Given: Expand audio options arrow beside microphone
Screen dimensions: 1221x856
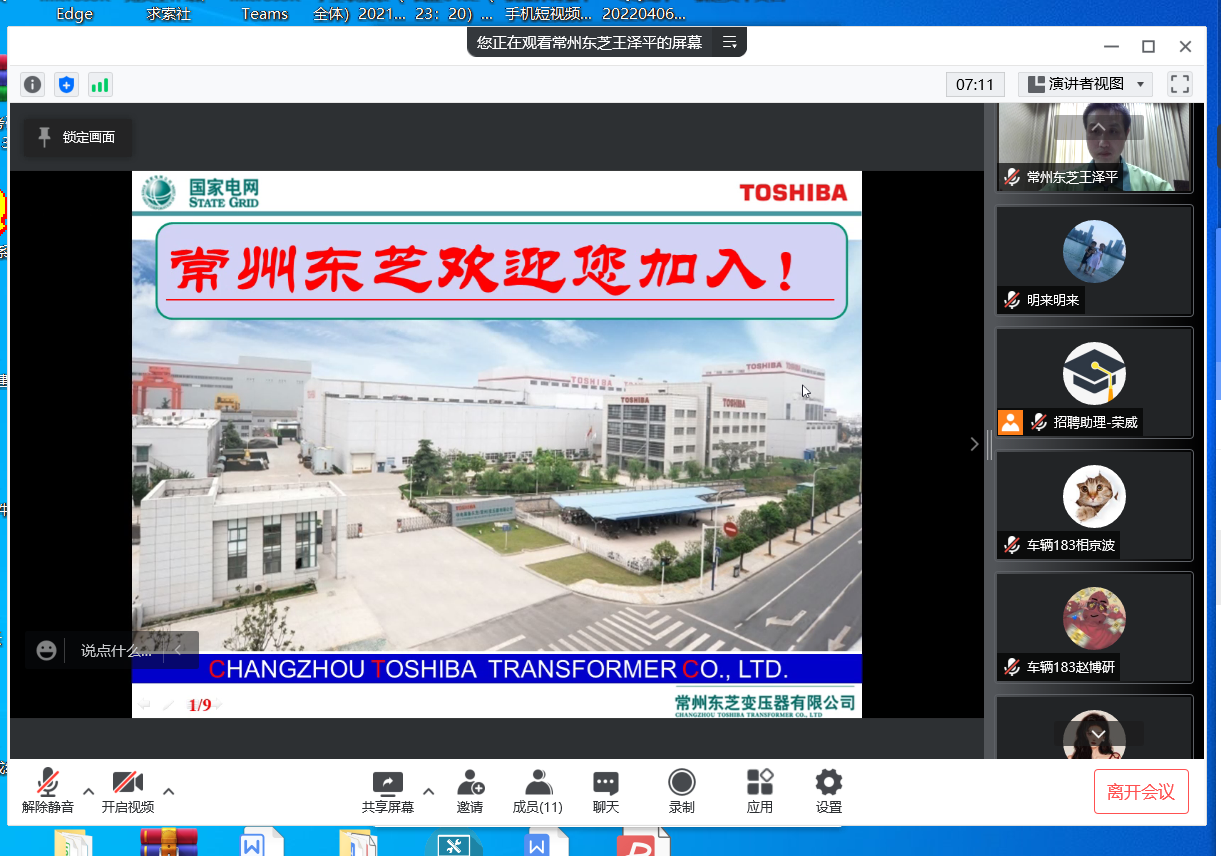Looking at the screenshot, I should coord(88,791).
